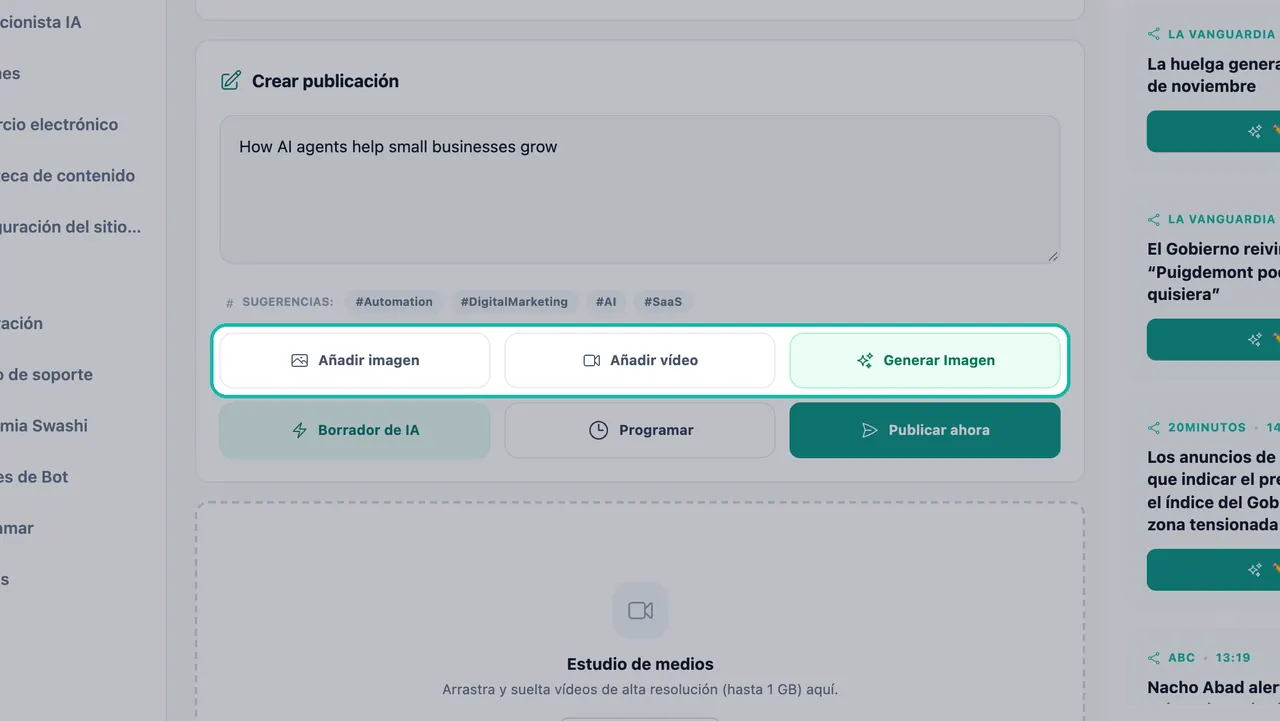Click the sparkle button under La huelga general headline
Viewport: 1280px width, 721px height.
coord(1213,131)
